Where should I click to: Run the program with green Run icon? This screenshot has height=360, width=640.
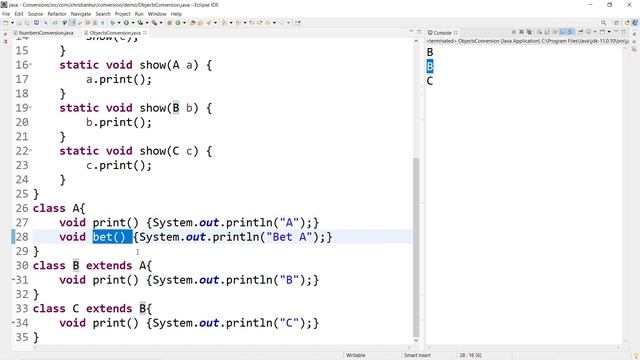[x=126, y=23]
